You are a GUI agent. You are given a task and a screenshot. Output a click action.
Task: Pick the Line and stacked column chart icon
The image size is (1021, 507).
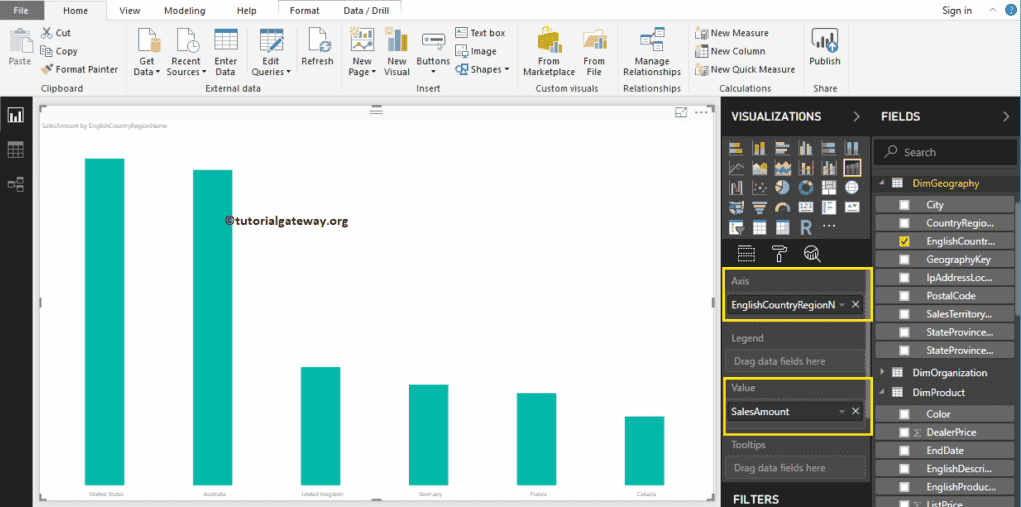(805, 169)
